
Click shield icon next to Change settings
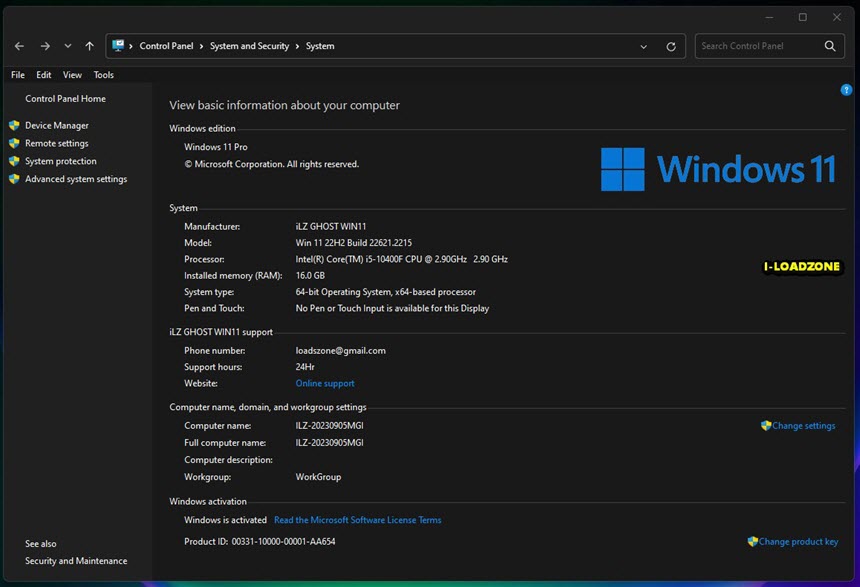[766, 425]
